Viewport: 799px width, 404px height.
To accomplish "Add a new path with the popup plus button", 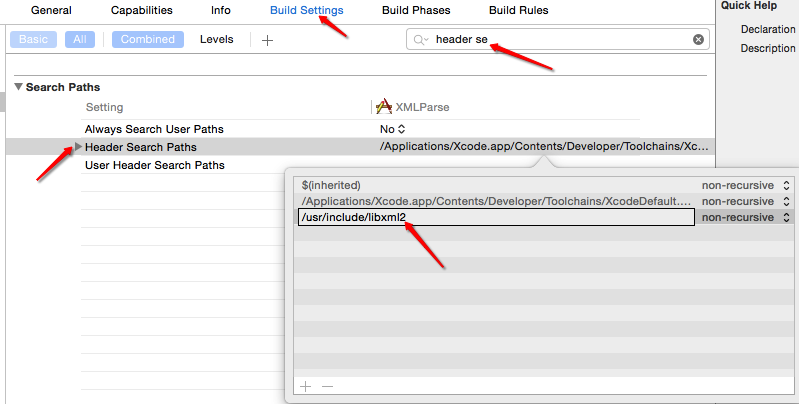I will tap(306, 386).
